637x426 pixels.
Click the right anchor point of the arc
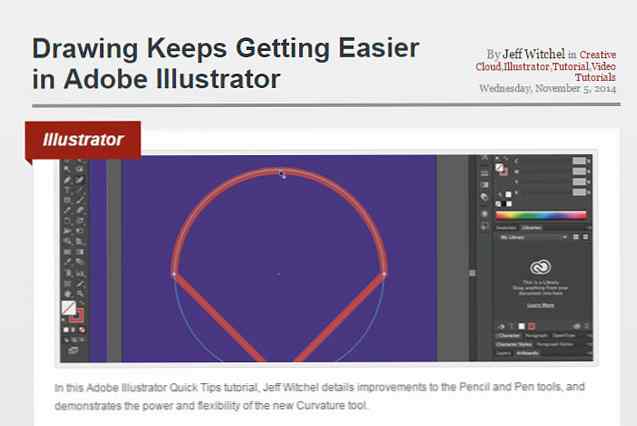coord(384,275)
